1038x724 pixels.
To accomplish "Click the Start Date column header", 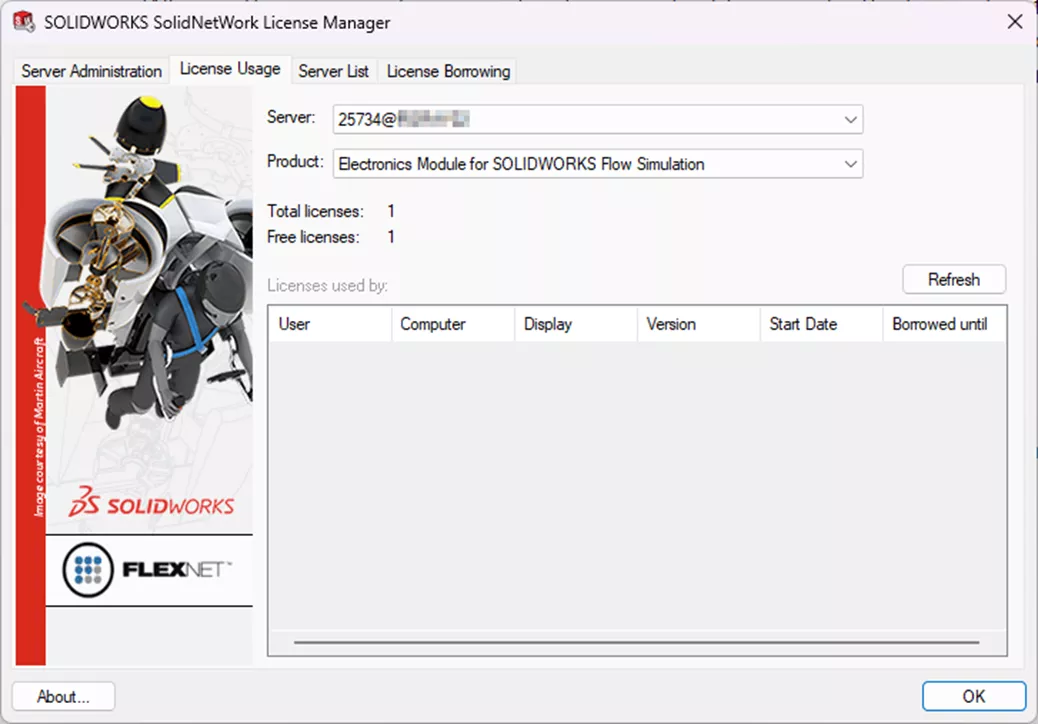I will click(x=819, y=324).
